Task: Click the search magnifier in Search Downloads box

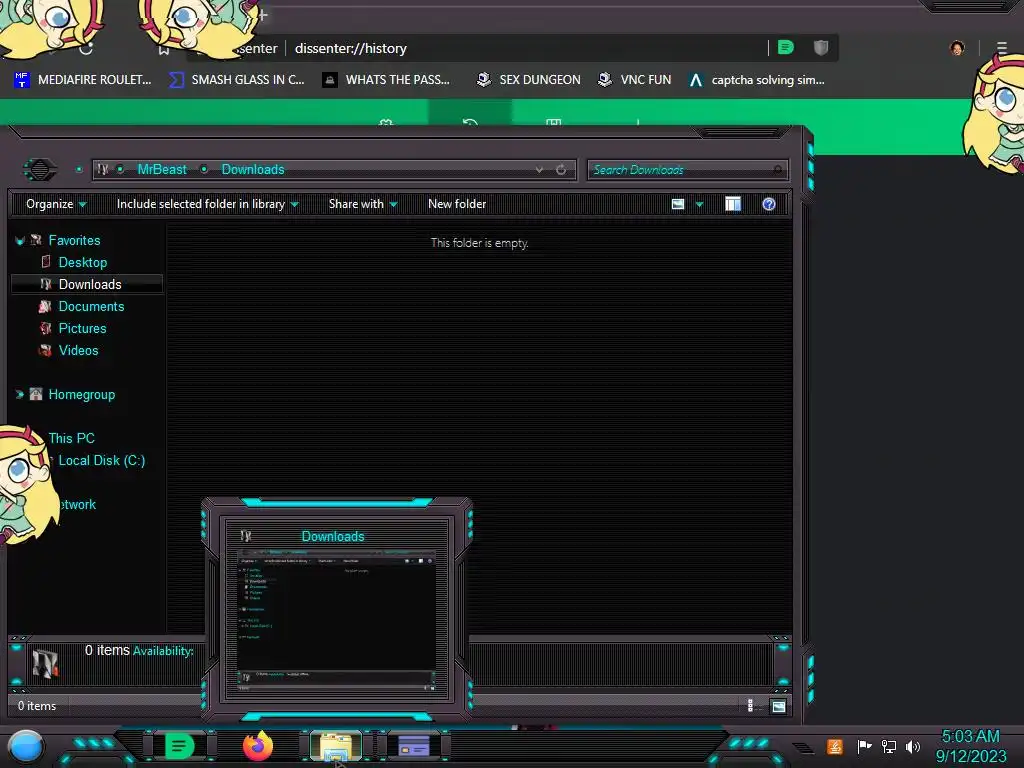Action: 778,170
